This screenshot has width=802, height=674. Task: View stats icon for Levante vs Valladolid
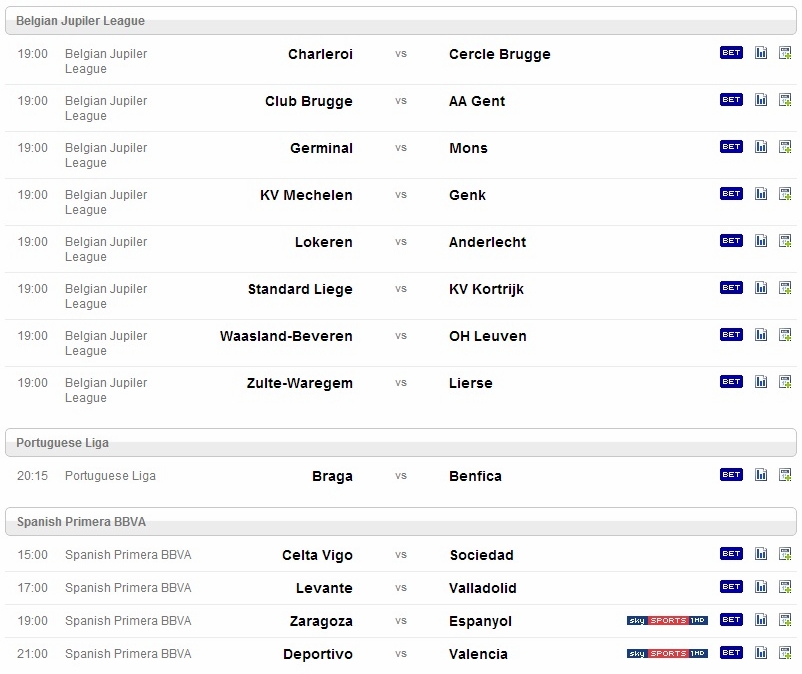(761, 587)
